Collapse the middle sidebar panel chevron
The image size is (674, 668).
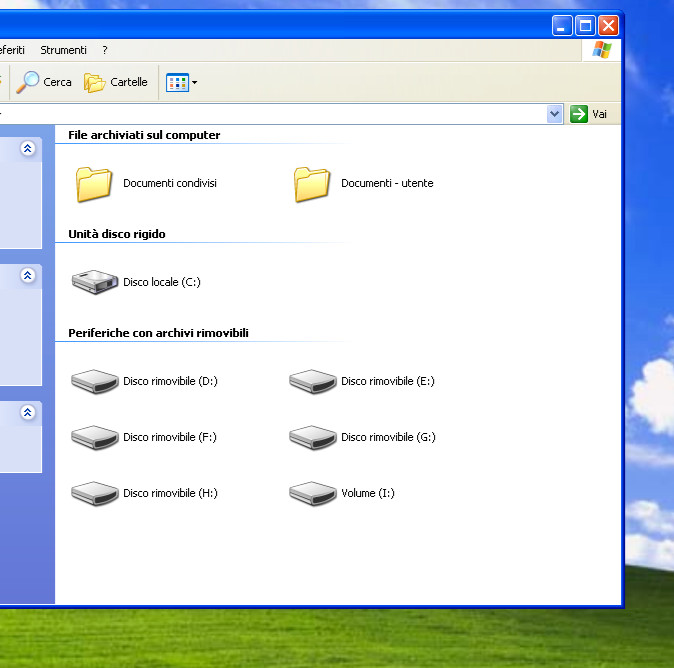(28, 276)
